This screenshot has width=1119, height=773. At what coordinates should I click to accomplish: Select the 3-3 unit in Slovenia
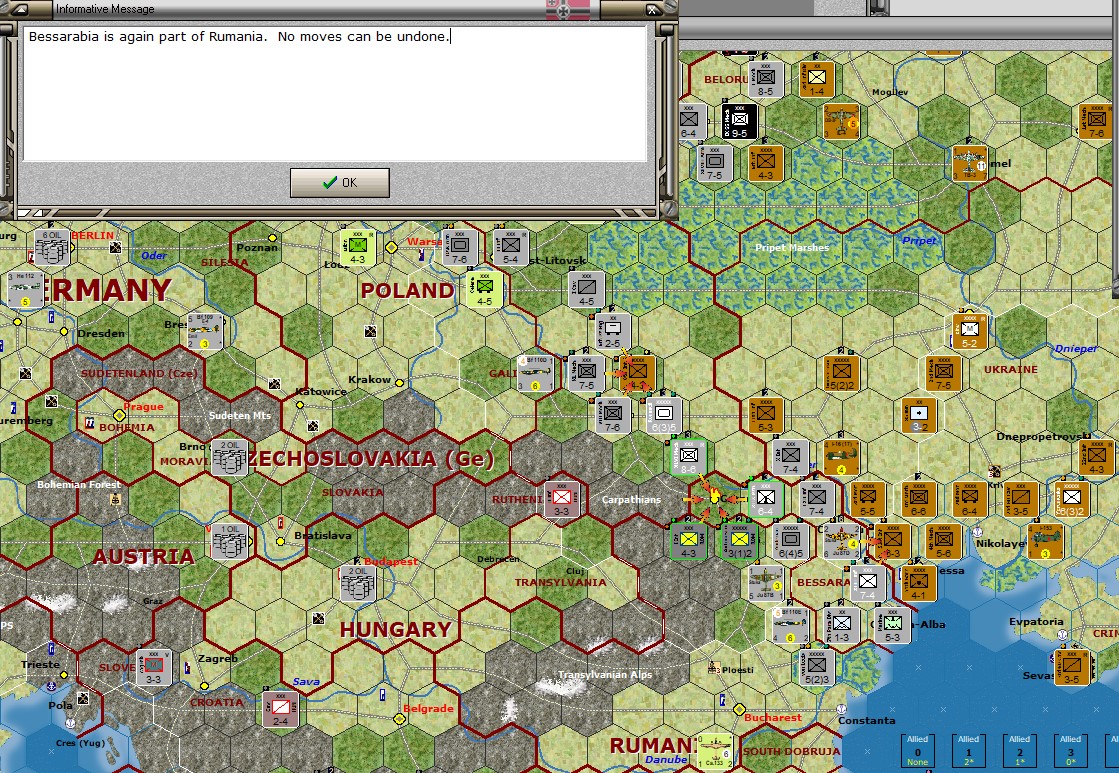pos(153,667)
